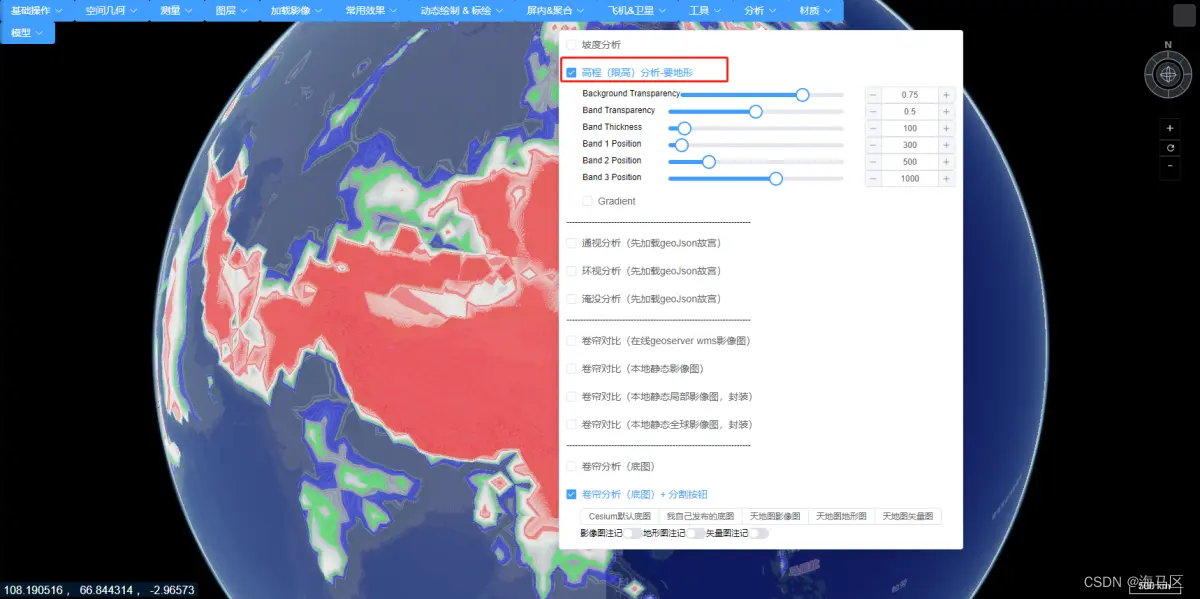The width and height of the screenshot is (1200, 599).
Task: Click the Band 2 Position slider handle
Action: (x=709, y=161)
